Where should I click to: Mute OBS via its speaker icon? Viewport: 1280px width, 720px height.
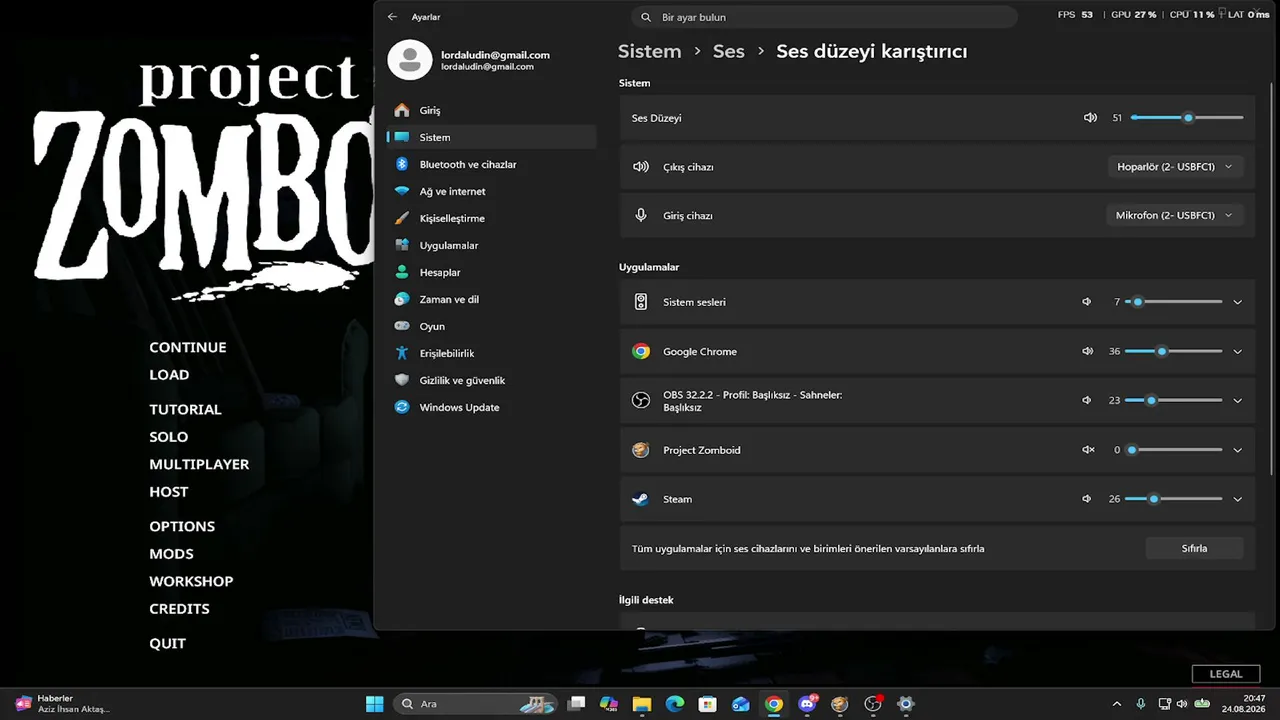(1087, 400)
